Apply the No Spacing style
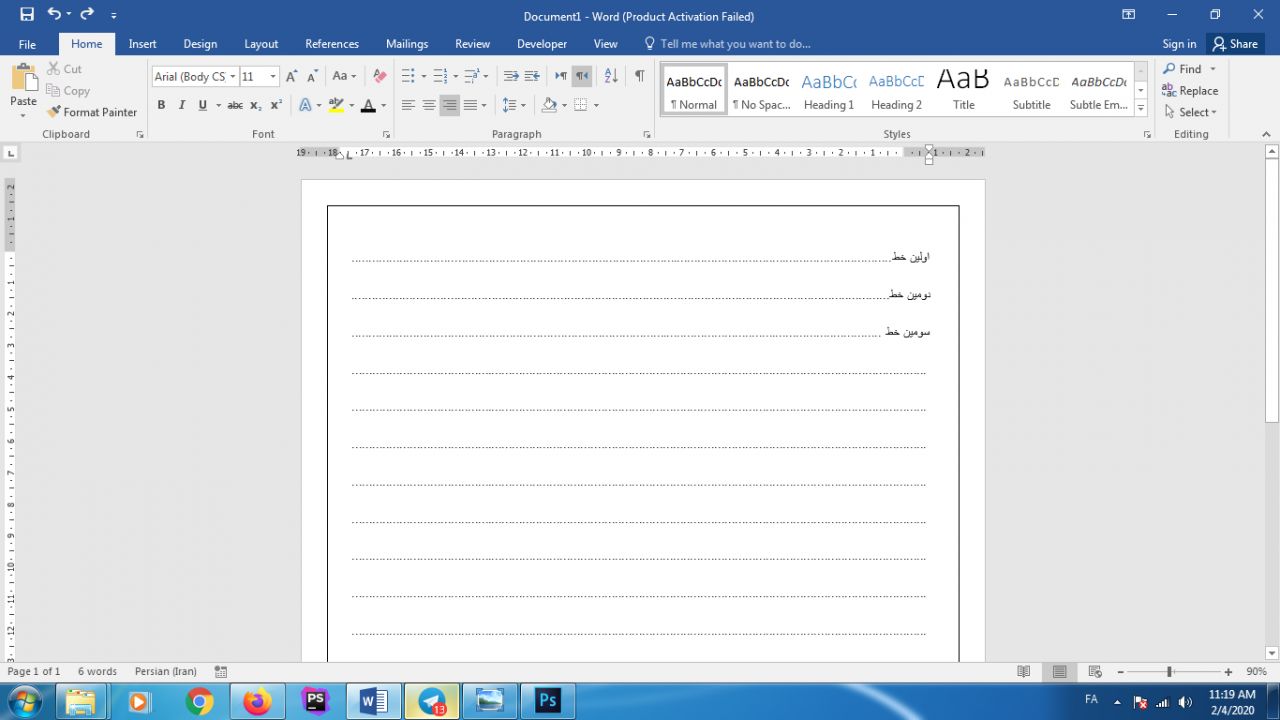Viewport: 1280px width, 720px height. tap(761, 90)
